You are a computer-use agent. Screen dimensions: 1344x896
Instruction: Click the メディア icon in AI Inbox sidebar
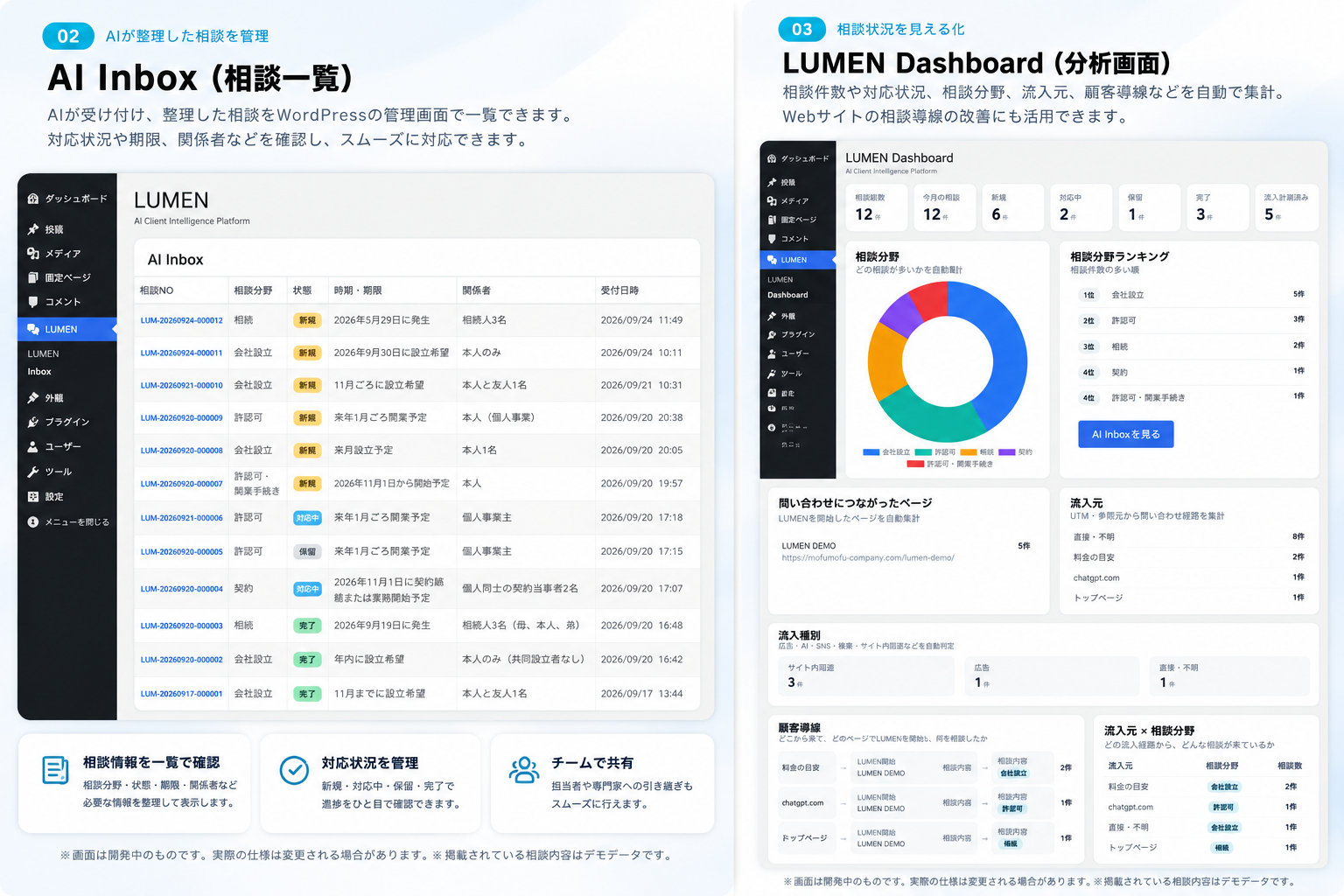tap(33, 253)
